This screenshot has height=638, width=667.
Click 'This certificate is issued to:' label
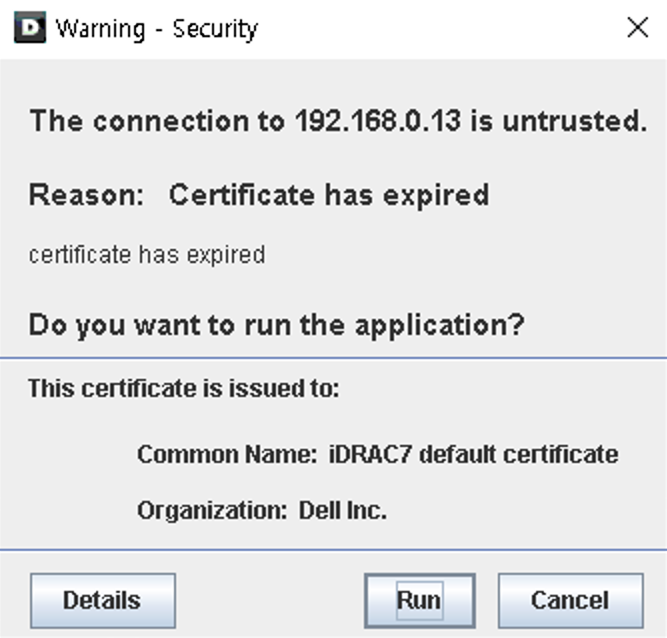[184, 388]
